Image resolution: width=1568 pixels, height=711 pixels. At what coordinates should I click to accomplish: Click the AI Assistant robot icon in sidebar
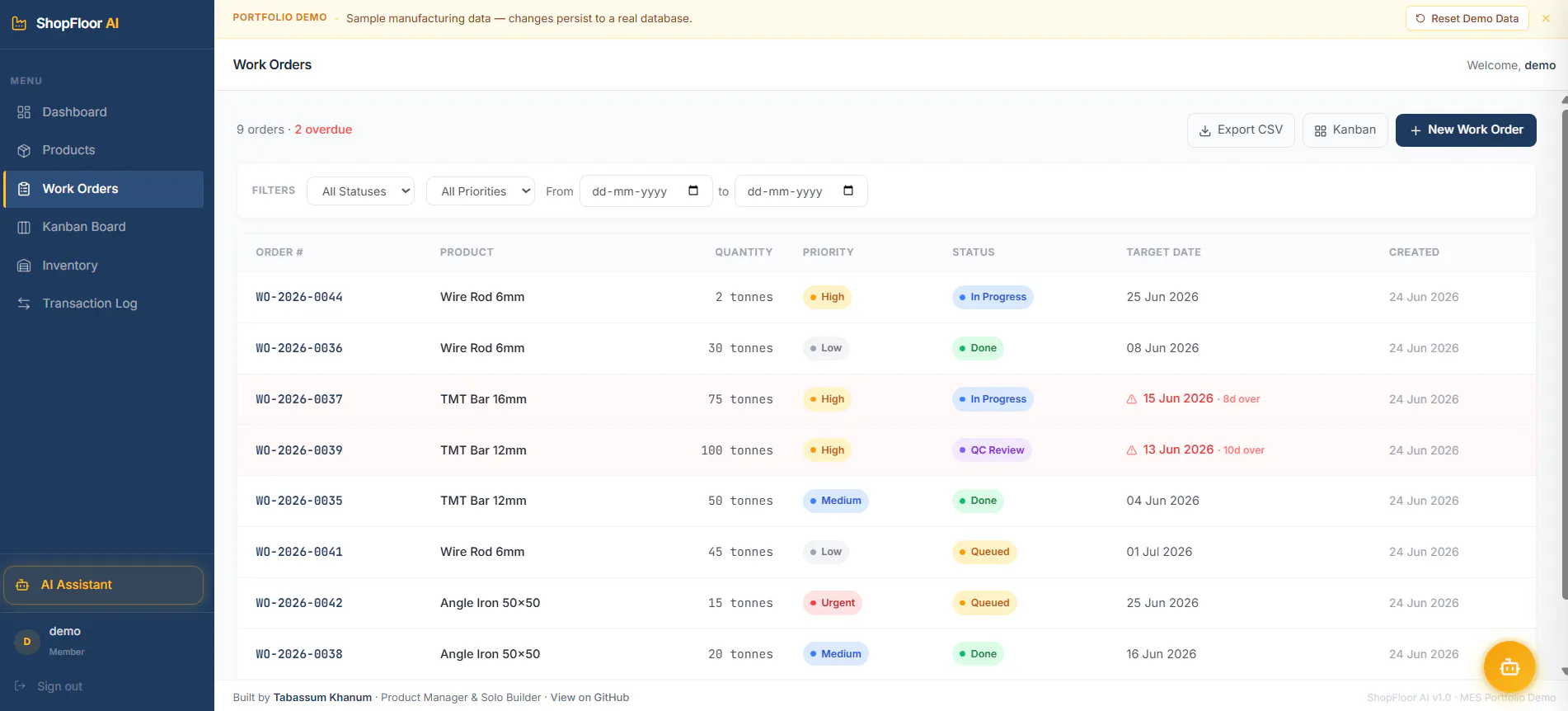[x=23, y=585]
